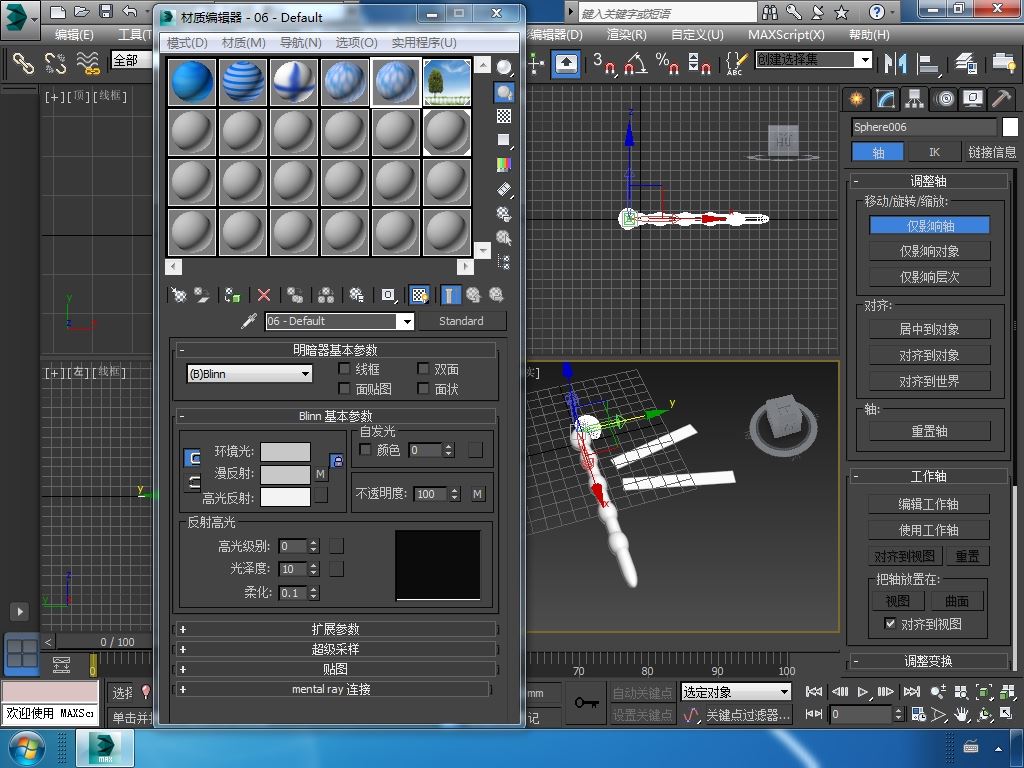The width and height of the screenshot is (1024, 768).
Task: Open the 06 - Default material name dropdown
Action: (x=339, y=321)
